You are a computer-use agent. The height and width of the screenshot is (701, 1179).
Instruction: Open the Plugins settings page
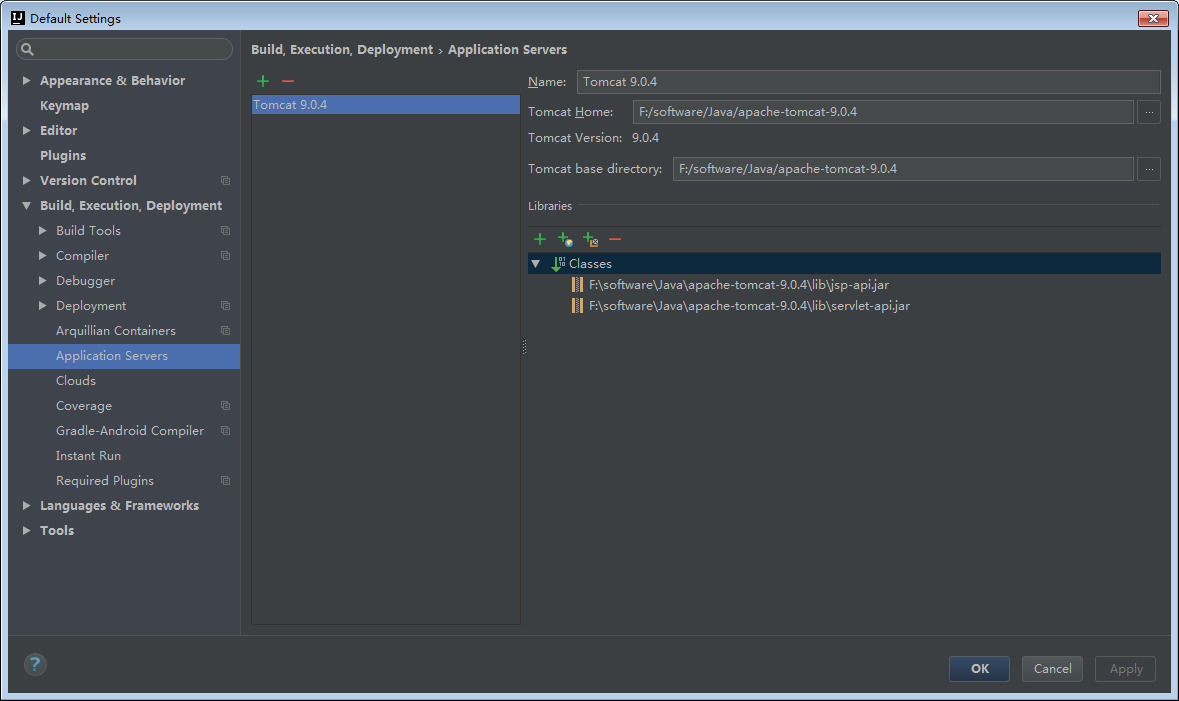click(x=63, y=156)
